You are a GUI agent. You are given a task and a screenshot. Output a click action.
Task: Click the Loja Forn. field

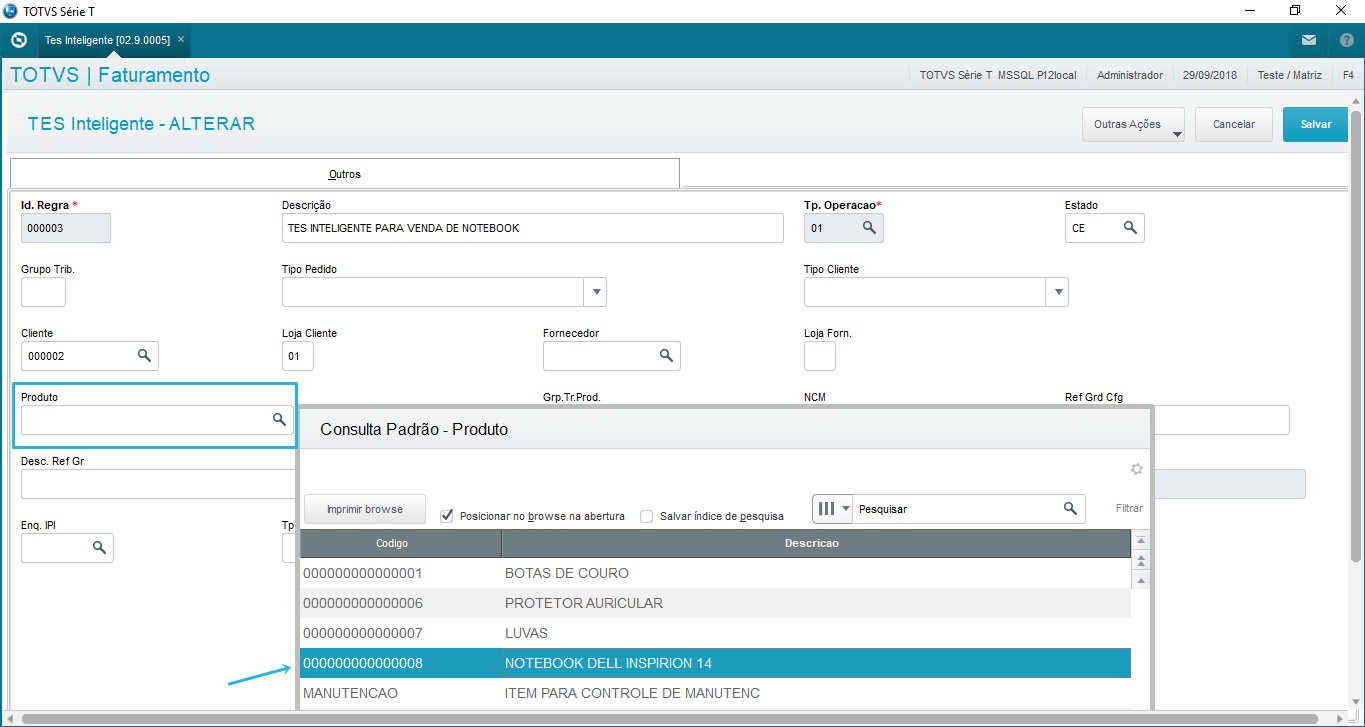(x=820, y=356)
